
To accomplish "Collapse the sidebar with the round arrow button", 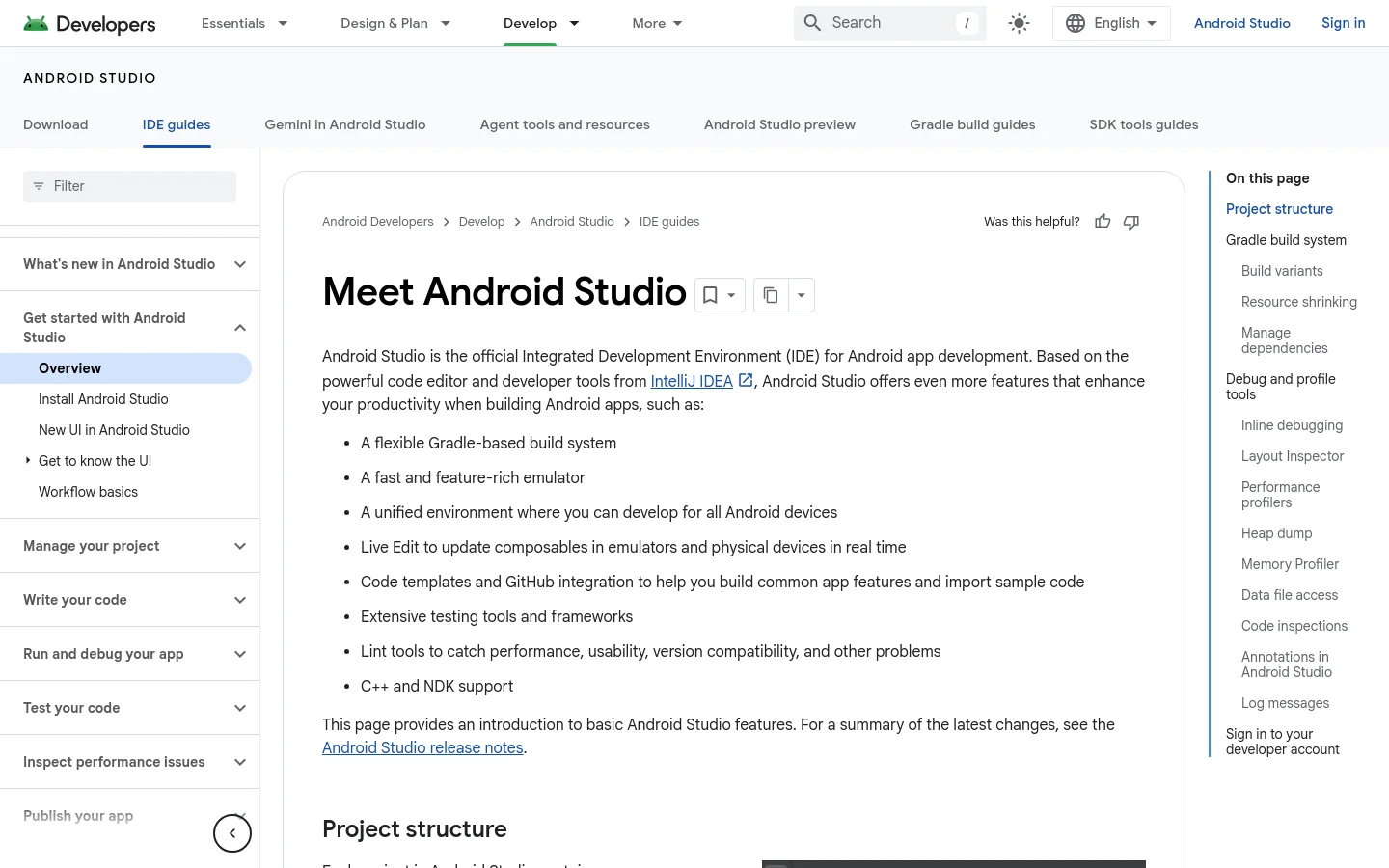I will click(232, 833).
